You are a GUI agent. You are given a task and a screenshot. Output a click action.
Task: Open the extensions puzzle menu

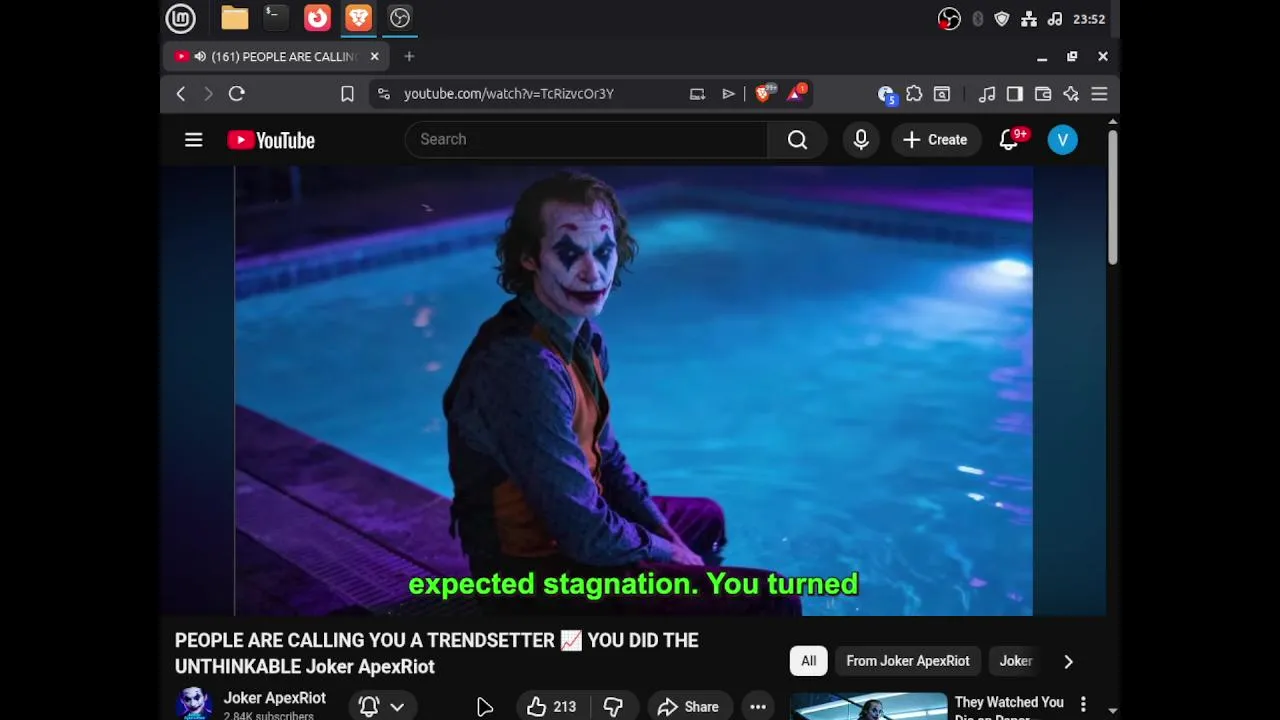pos(914,94)
